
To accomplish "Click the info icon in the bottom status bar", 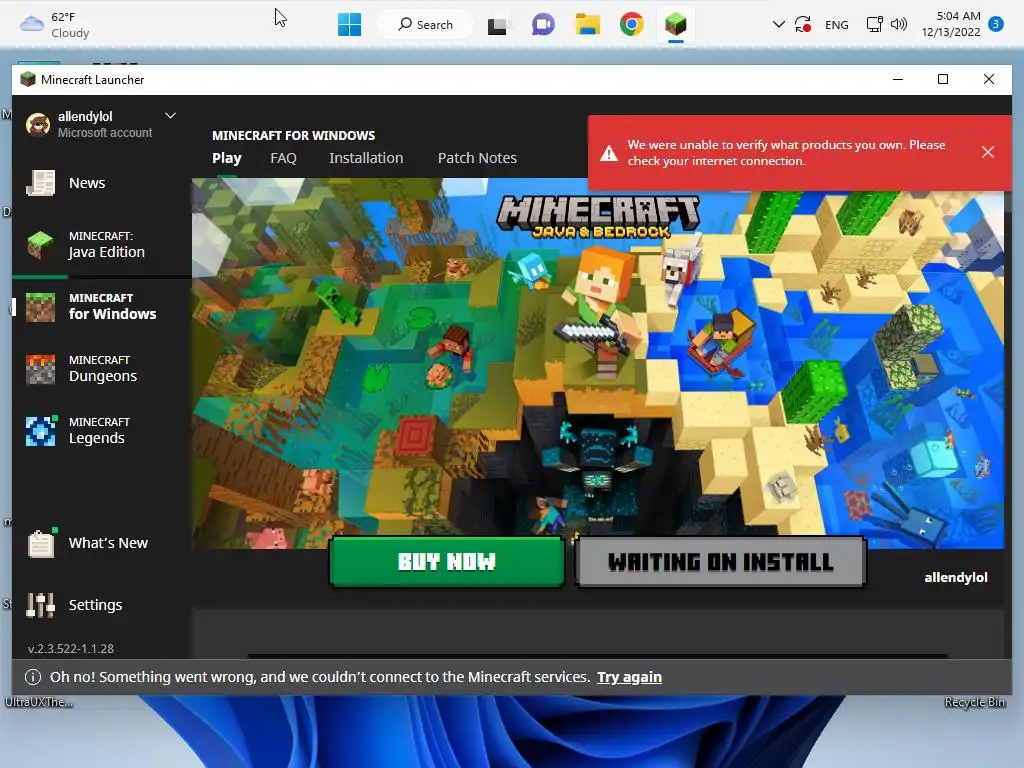I will point(33,677).
